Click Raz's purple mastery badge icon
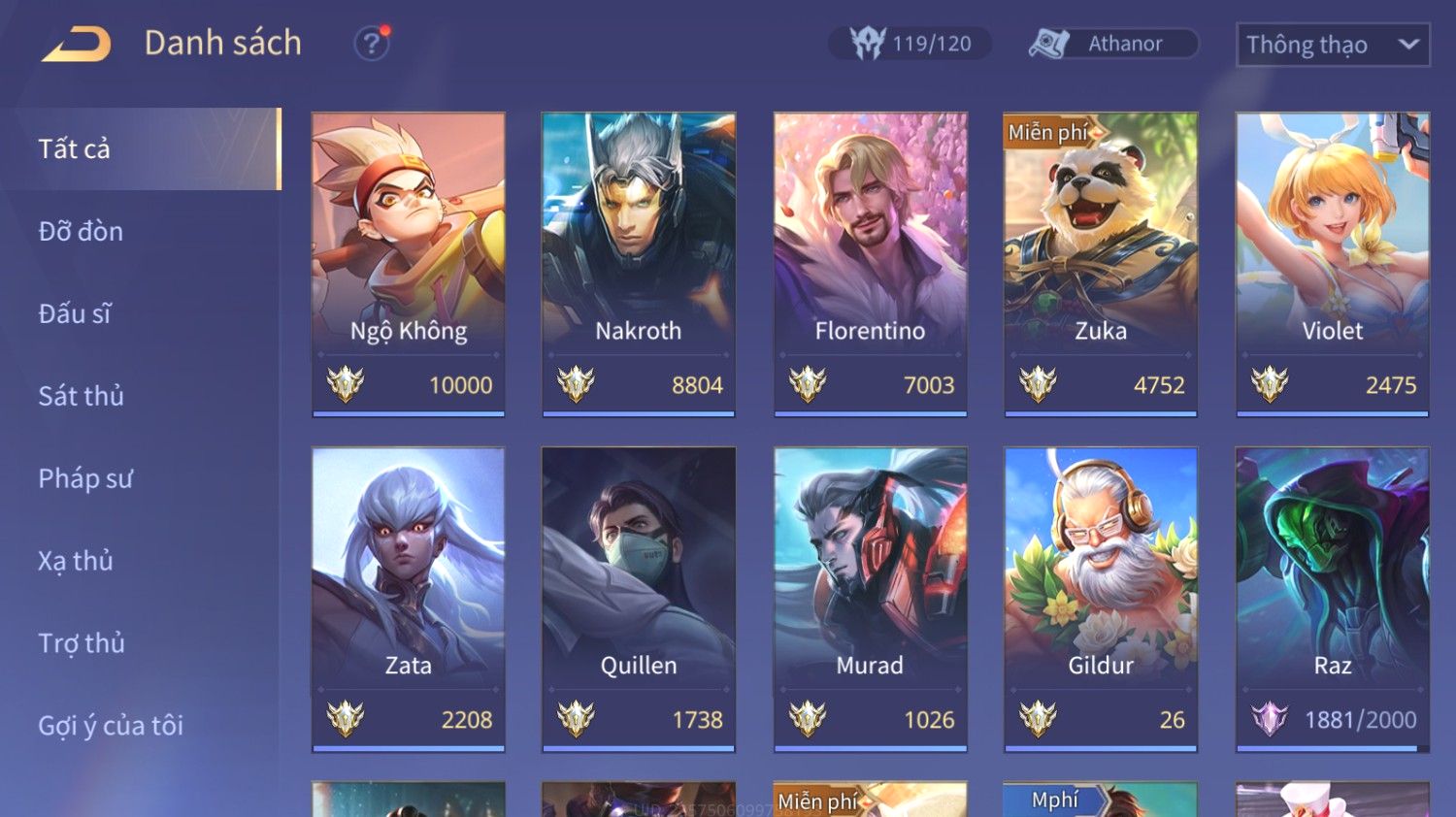The width and height of the screenshot is (1456, 817). point(1269,719)
